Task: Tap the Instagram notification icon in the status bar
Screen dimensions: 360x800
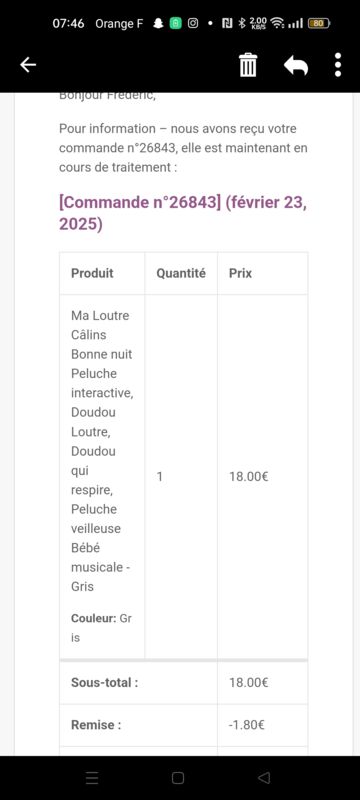Action: click(x=193, y=23)
